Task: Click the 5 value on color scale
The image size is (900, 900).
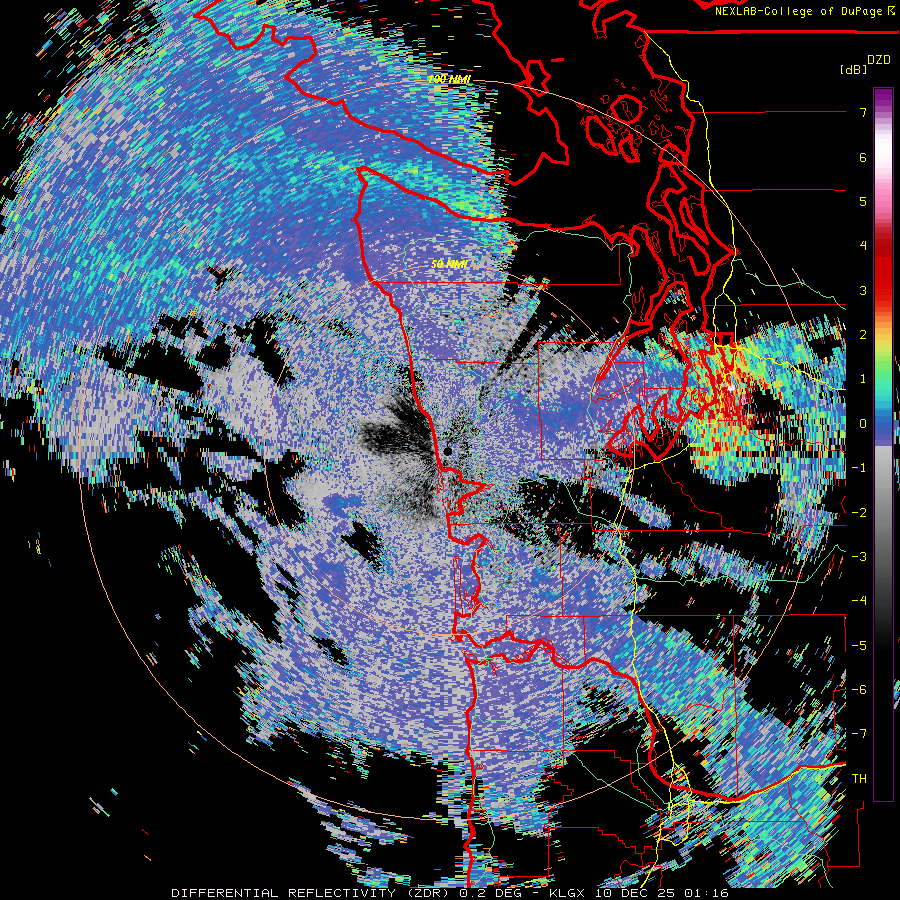Action: pos(863,201)
